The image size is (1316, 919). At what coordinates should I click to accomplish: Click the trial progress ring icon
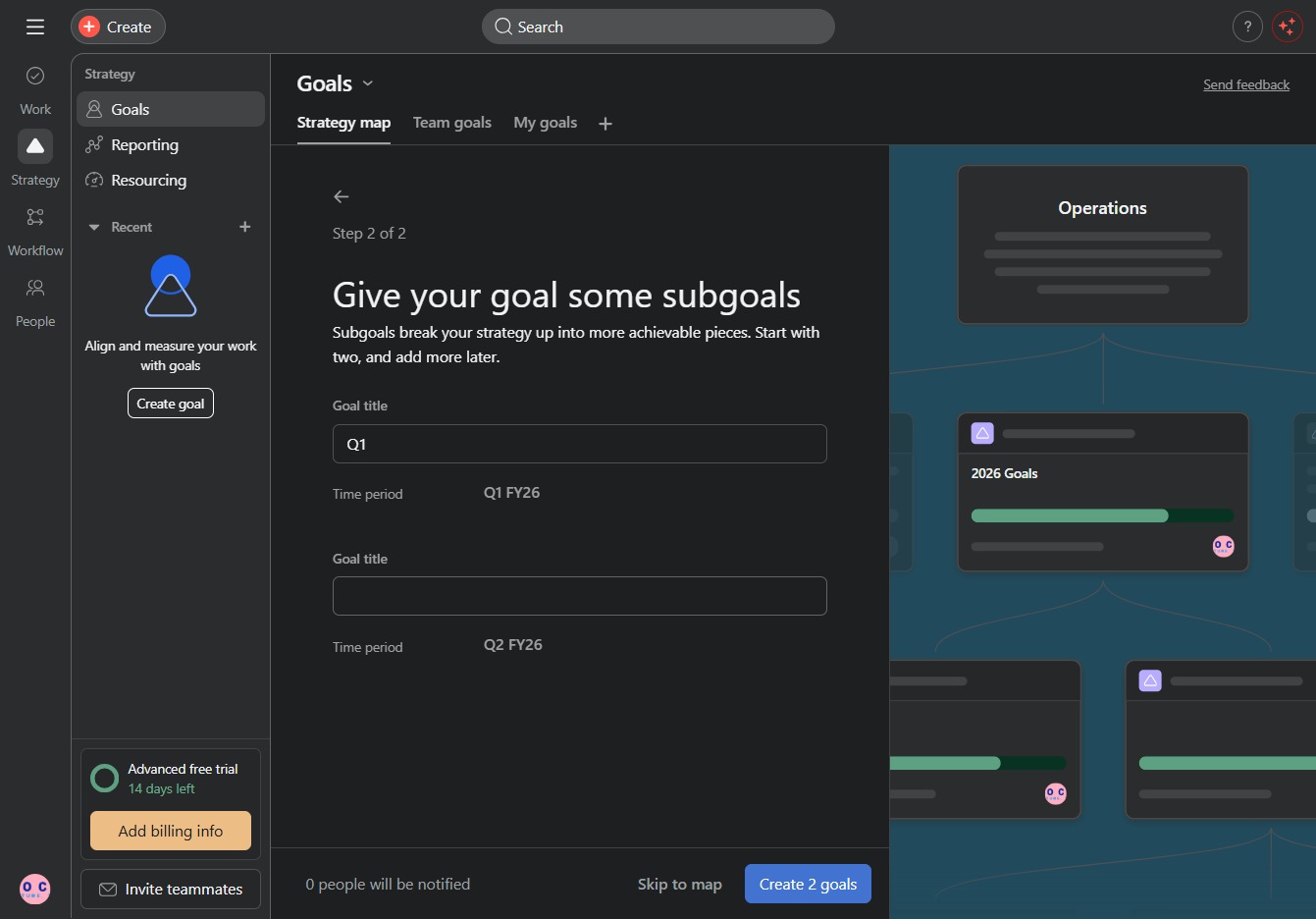104,779
